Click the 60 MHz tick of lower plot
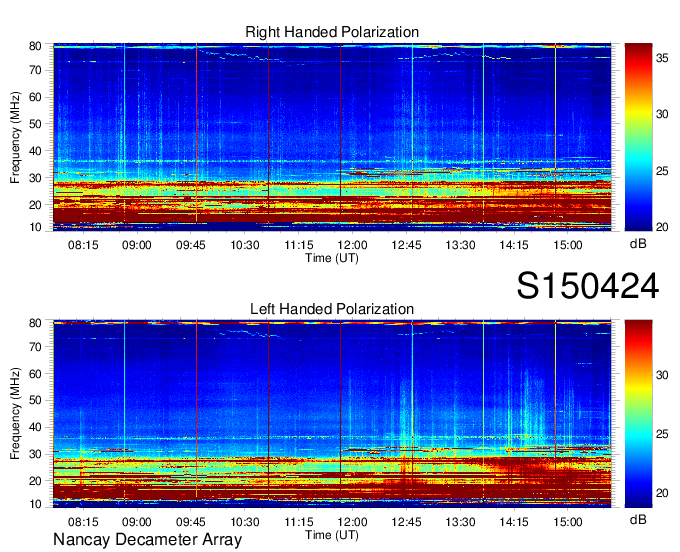 [x=35, y=373]
